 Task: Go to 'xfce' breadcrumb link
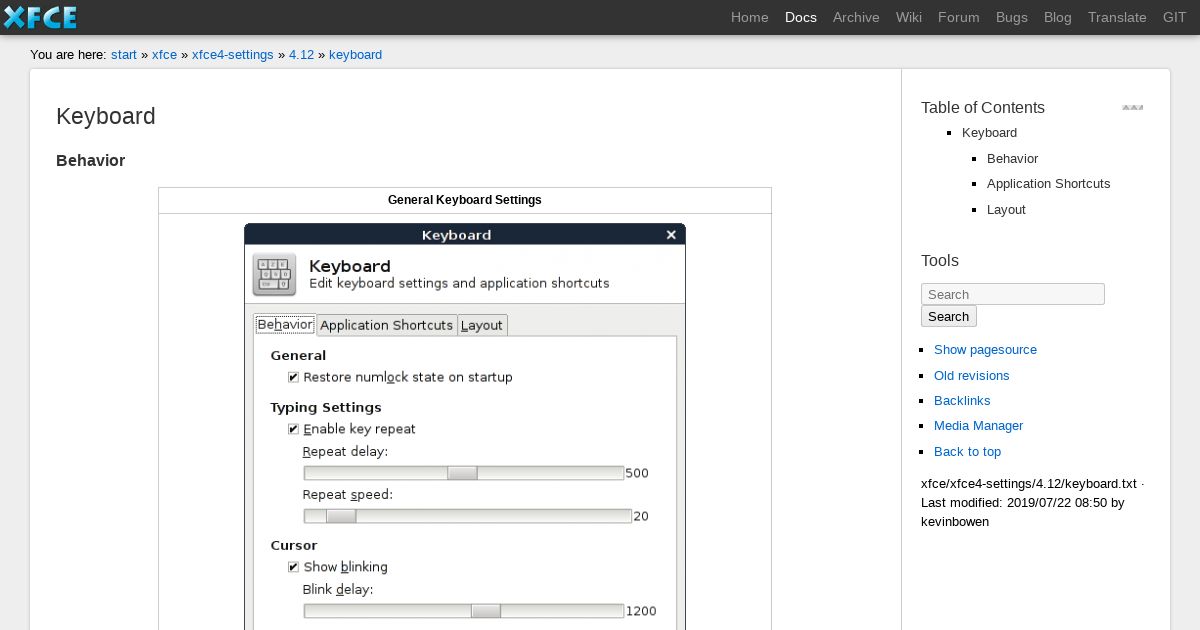(164, 55)
